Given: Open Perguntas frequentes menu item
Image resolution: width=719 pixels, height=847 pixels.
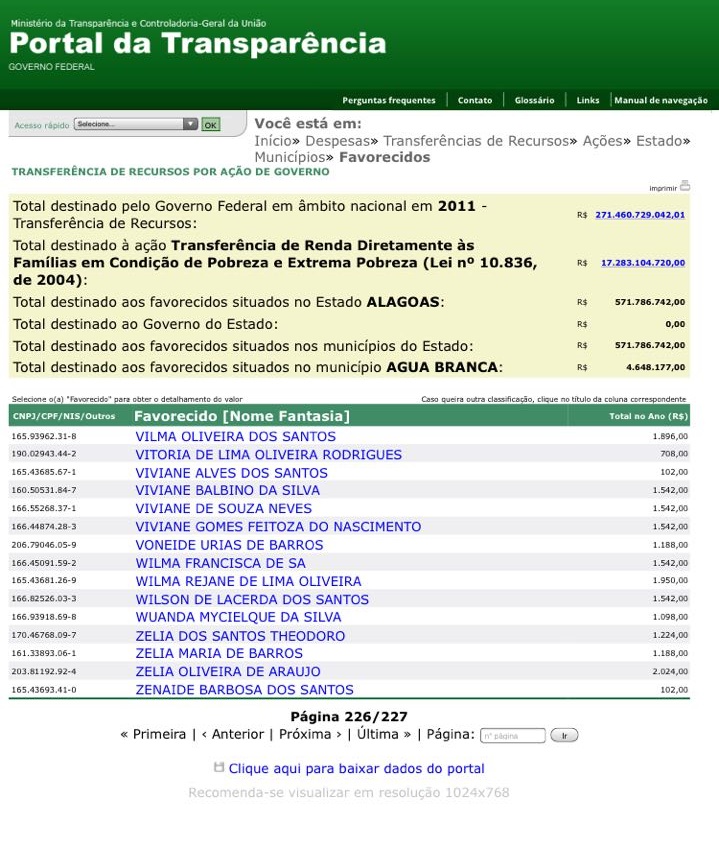Looking at the screenshot, I should pyautogui.click(x=388, y=100).
